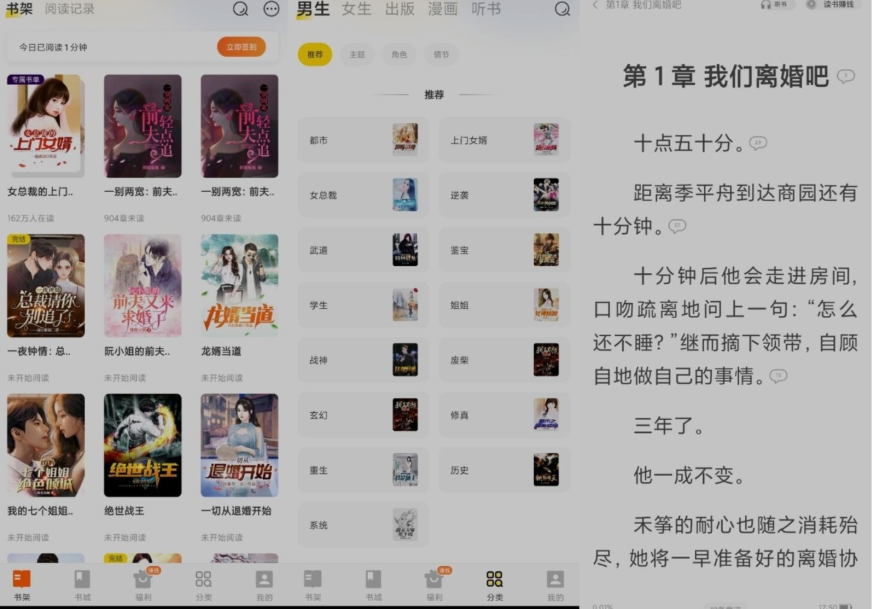Open the three-dot more menu on bookshelf
Image resolution: width=872 pixels, height=609 pixels.
(x=271, y=9)
